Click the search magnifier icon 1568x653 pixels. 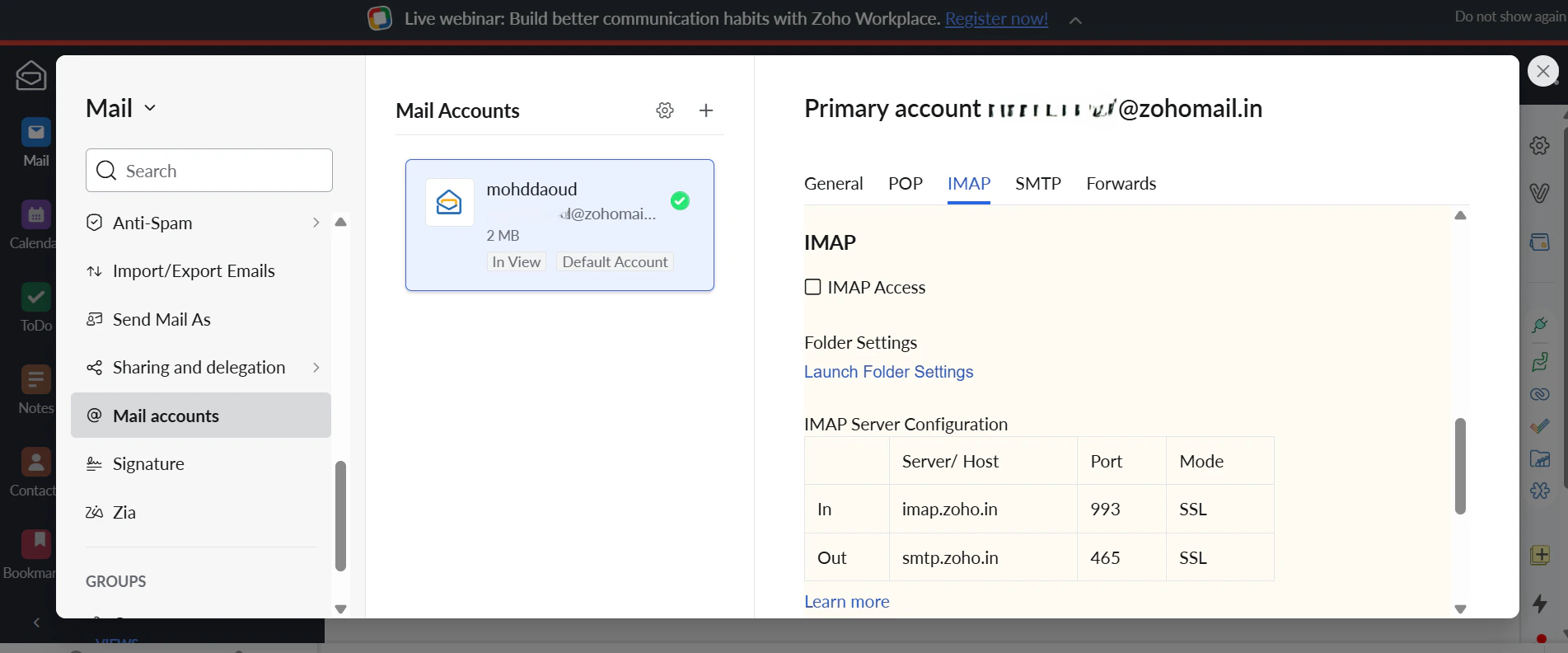[x=106, y=171]
